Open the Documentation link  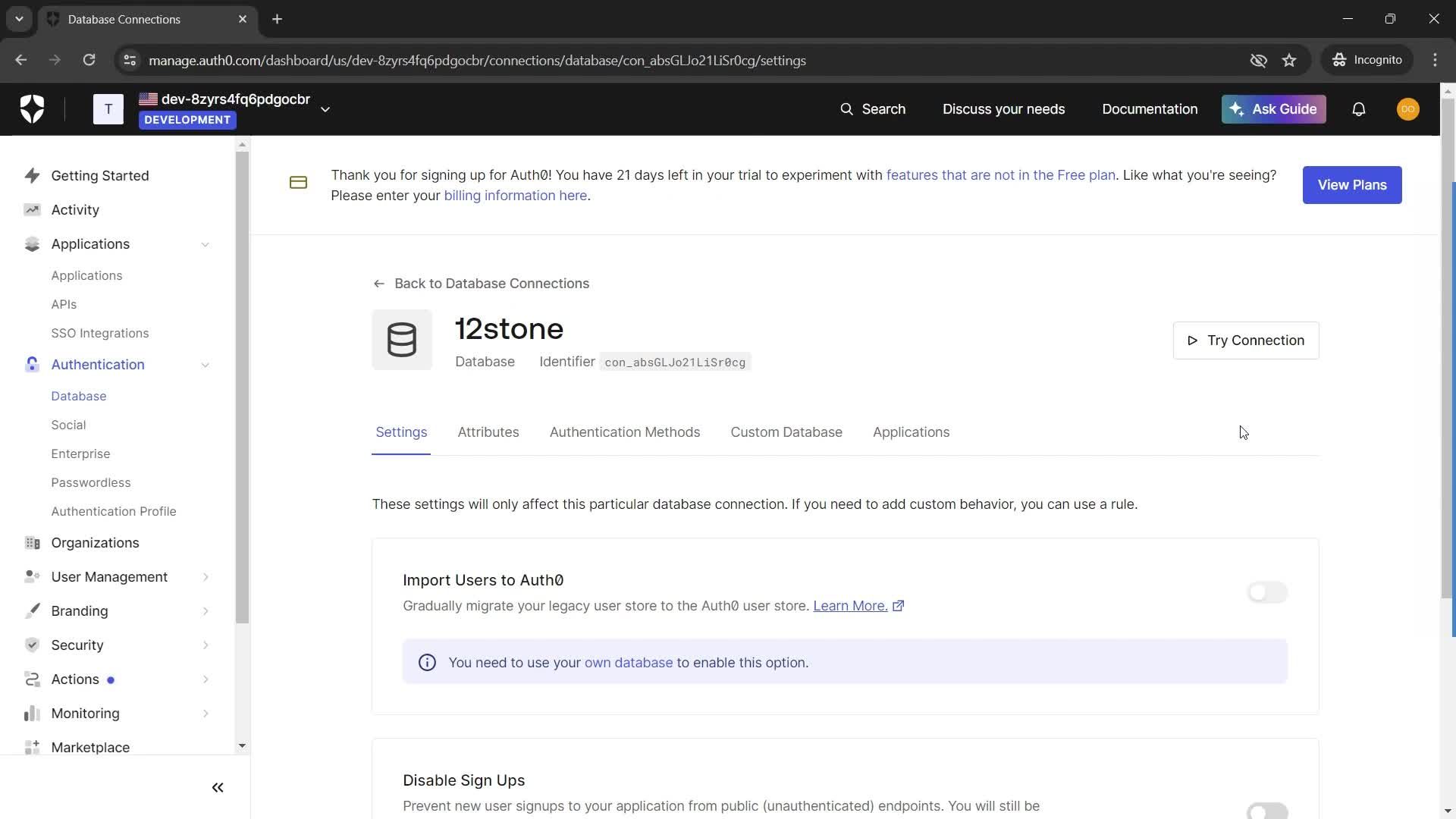pos(1150,109)
